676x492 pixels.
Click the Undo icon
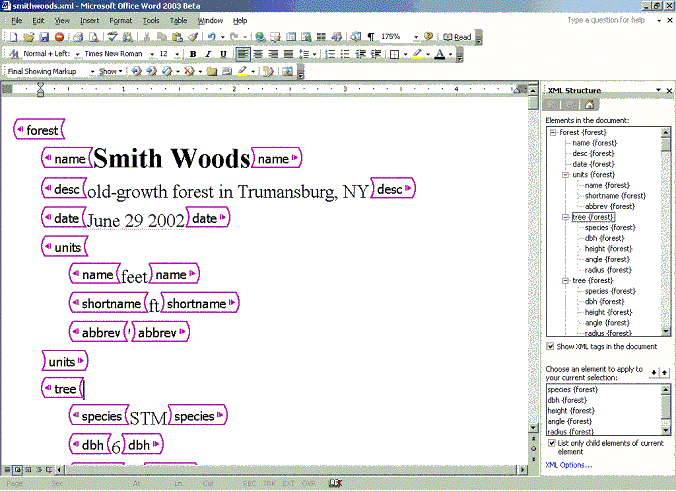click(212, 37)
